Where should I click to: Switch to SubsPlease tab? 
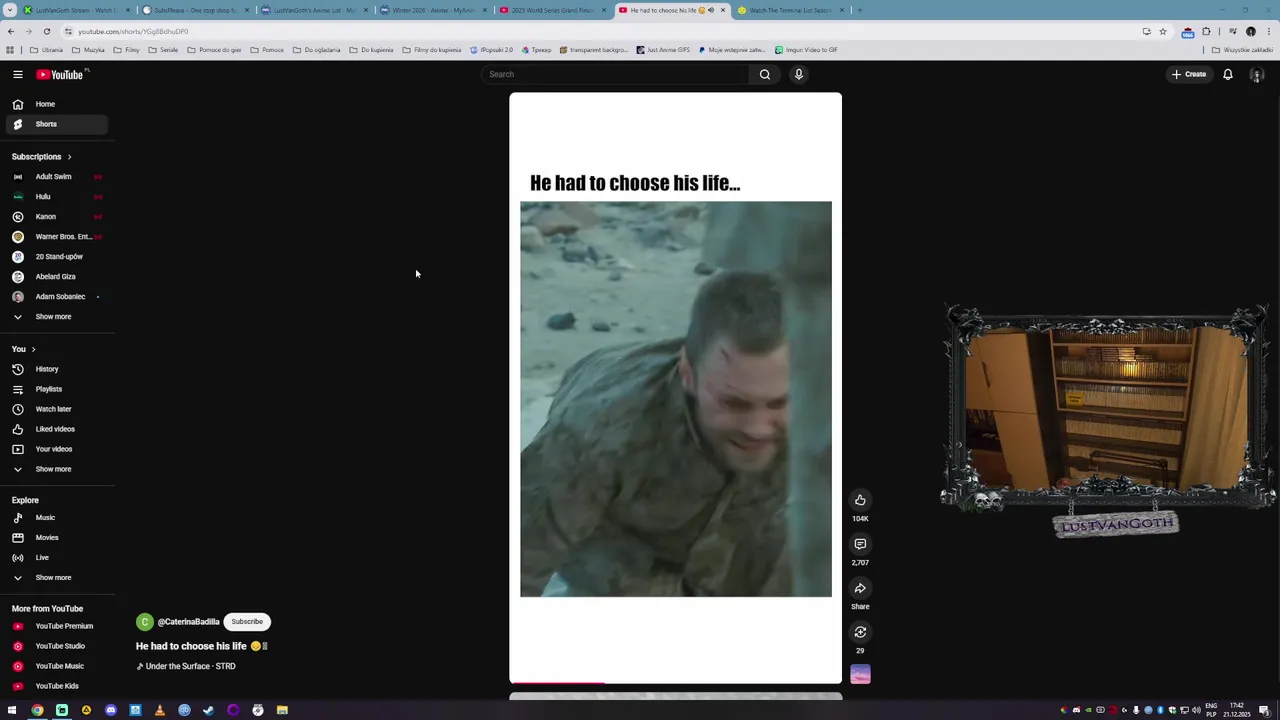[x=194, y=10]
